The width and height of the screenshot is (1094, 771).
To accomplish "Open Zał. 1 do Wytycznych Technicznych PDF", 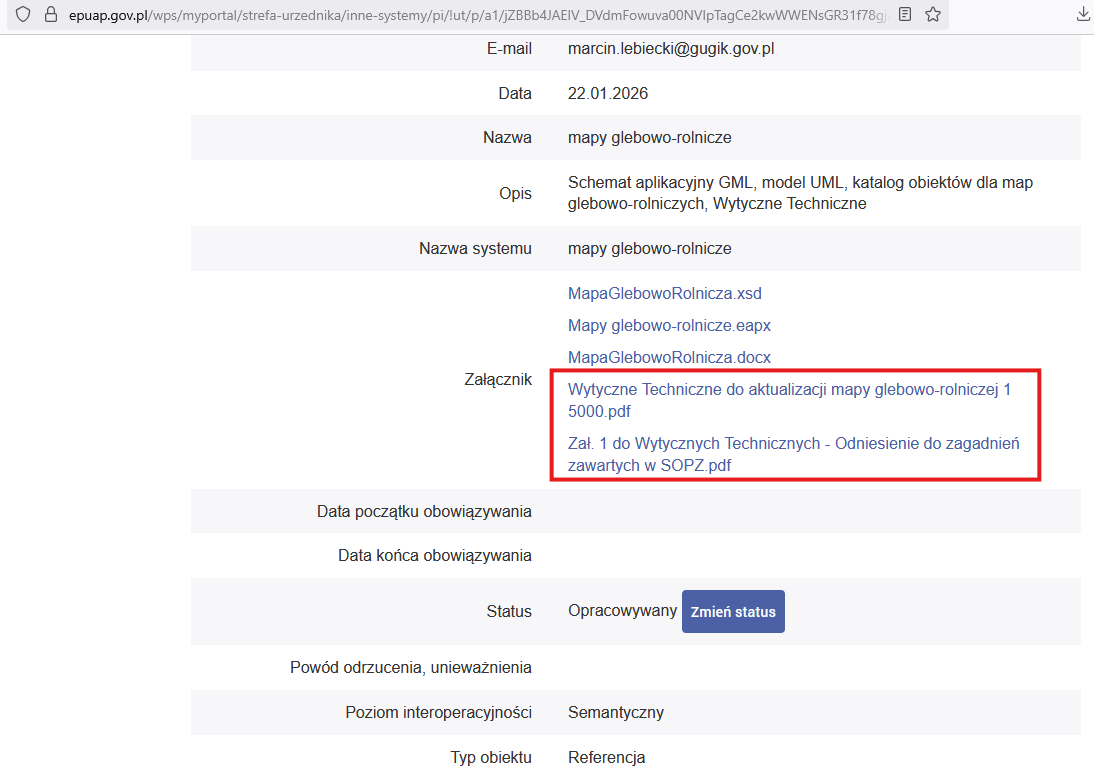I will coord(793,454).
